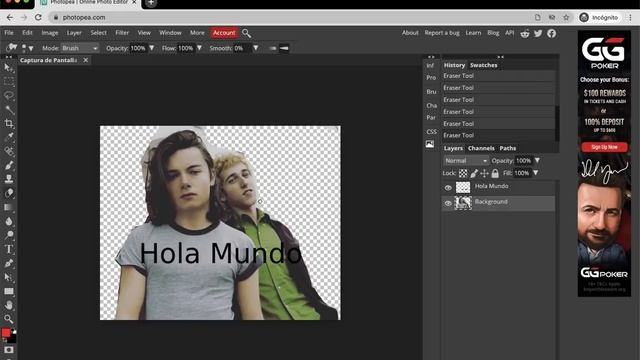The width and height of the screenshot is (640, 360).
Task: Select the Lasso tool
Action: 9,96
